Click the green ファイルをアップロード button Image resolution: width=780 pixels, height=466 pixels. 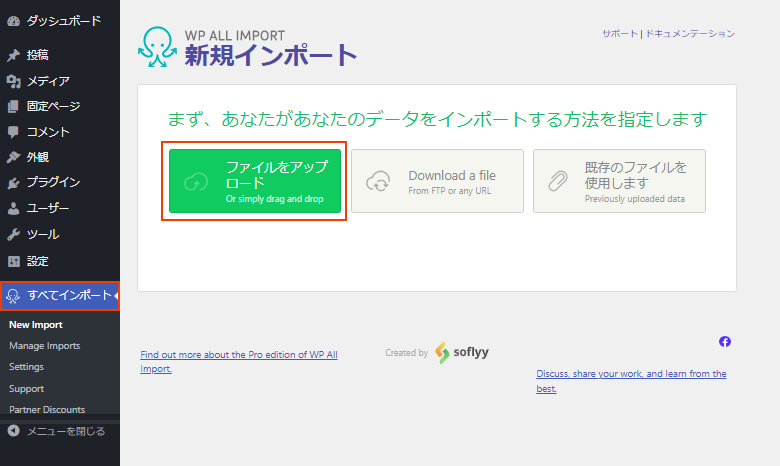254,181
